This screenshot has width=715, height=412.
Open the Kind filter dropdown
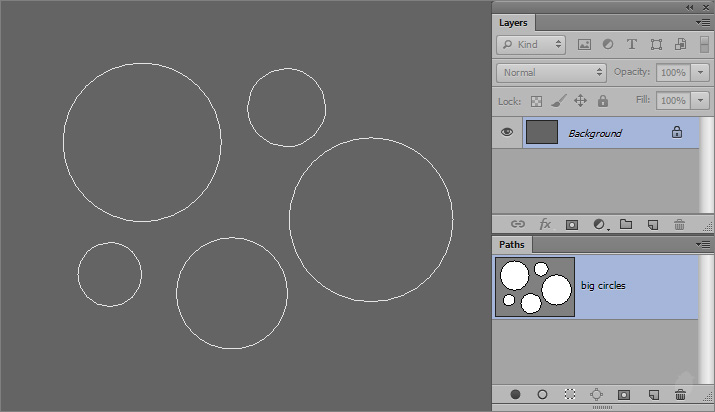tap(531, 45)
